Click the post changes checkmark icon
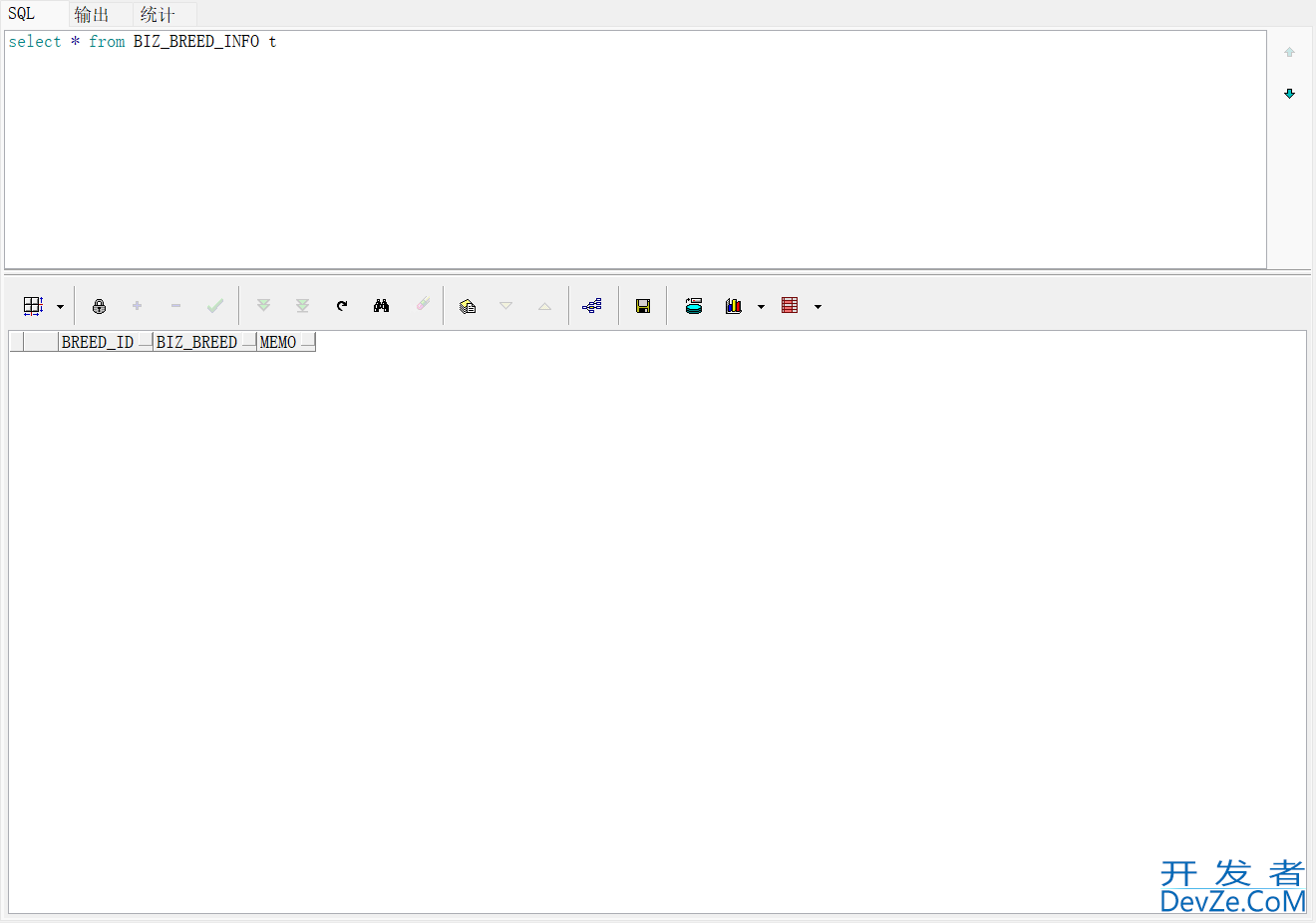Screen dimensions: 1316x923 [x=215, y=306]
